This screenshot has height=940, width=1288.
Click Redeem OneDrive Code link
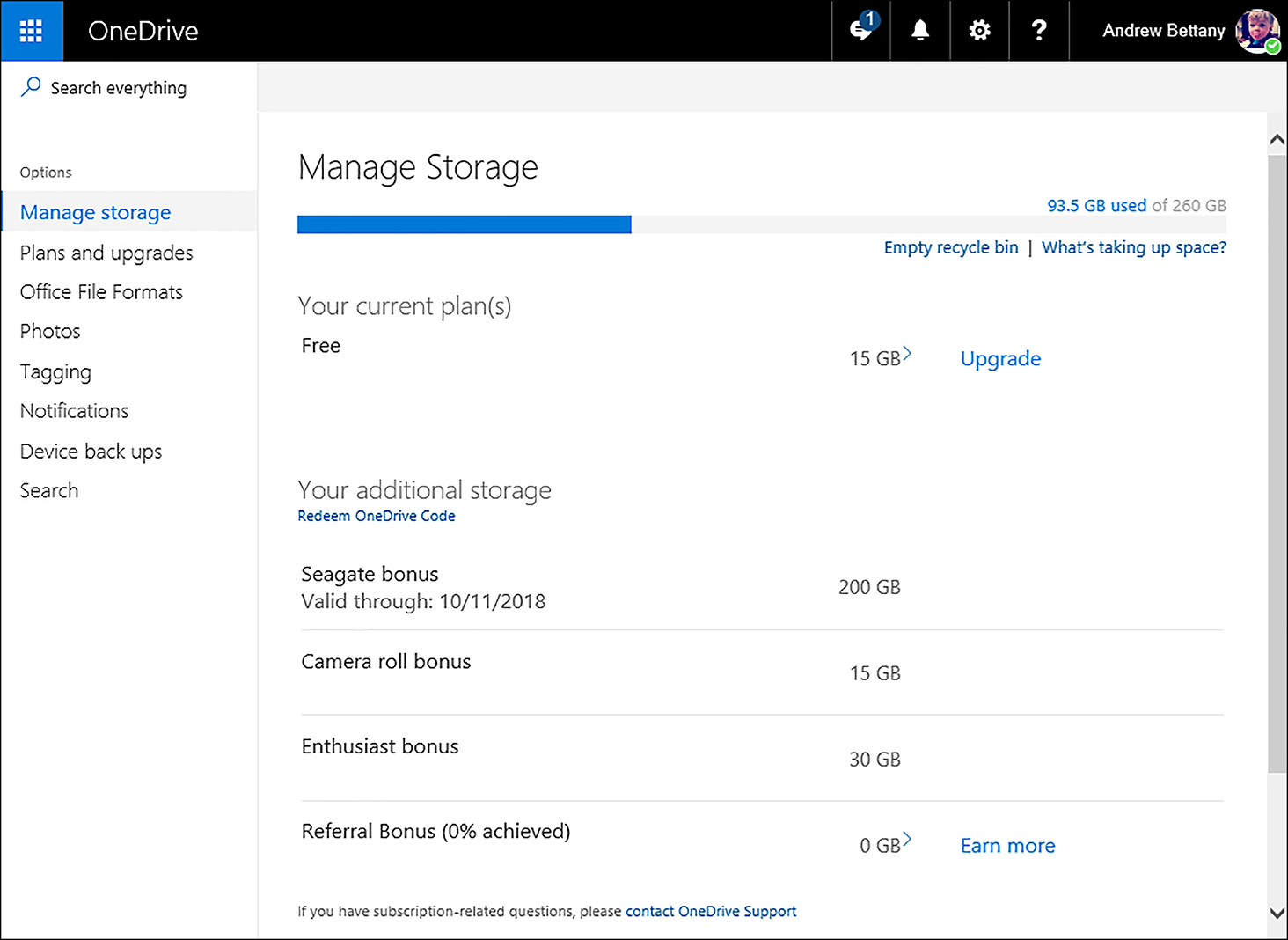tap(377, 516)
